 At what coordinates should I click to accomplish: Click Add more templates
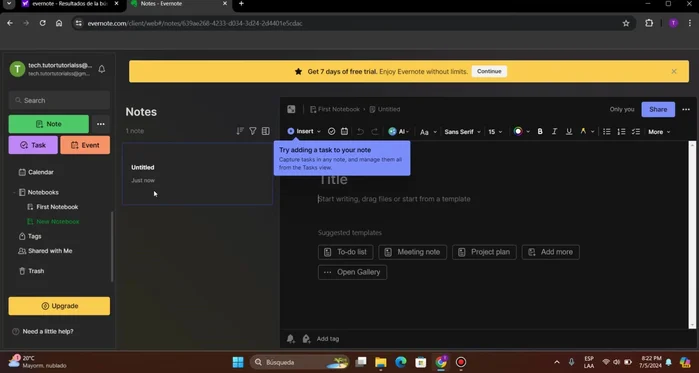point(551,252)
